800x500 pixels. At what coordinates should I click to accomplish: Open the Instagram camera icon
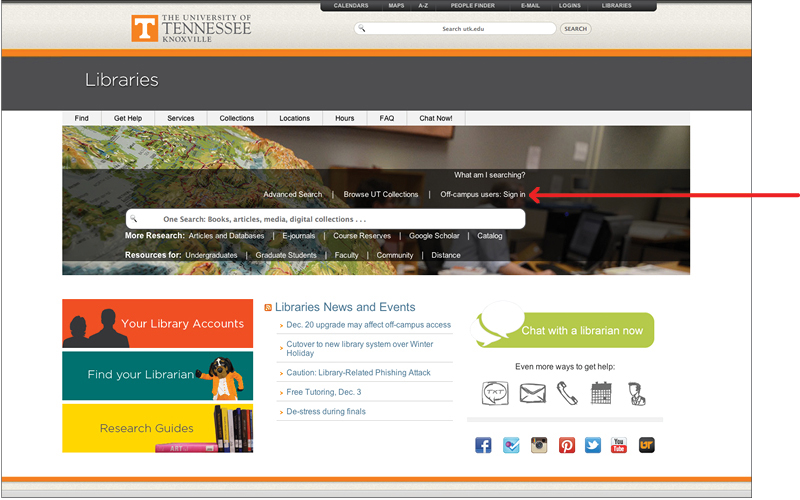[x=539, y=445]
